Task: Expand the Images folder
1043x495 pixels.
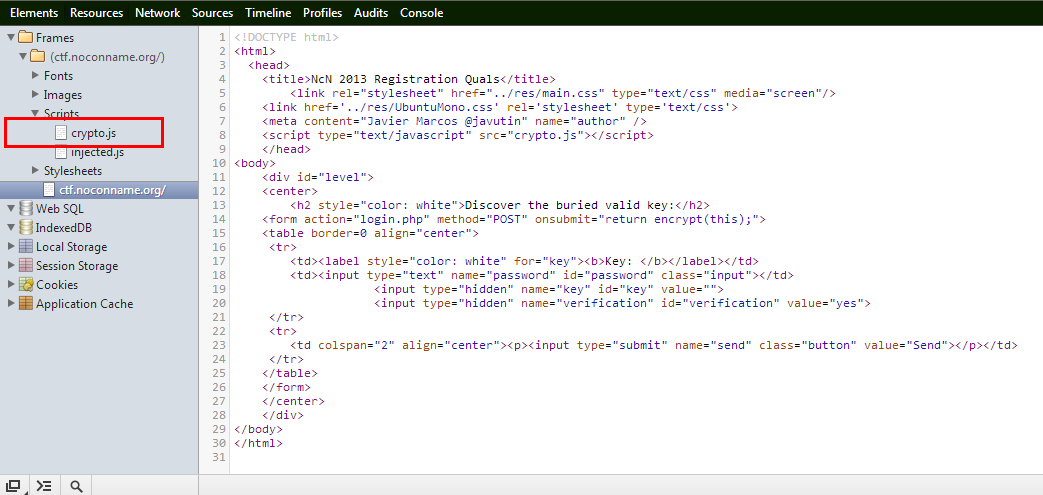Action: tap(35, 95)
